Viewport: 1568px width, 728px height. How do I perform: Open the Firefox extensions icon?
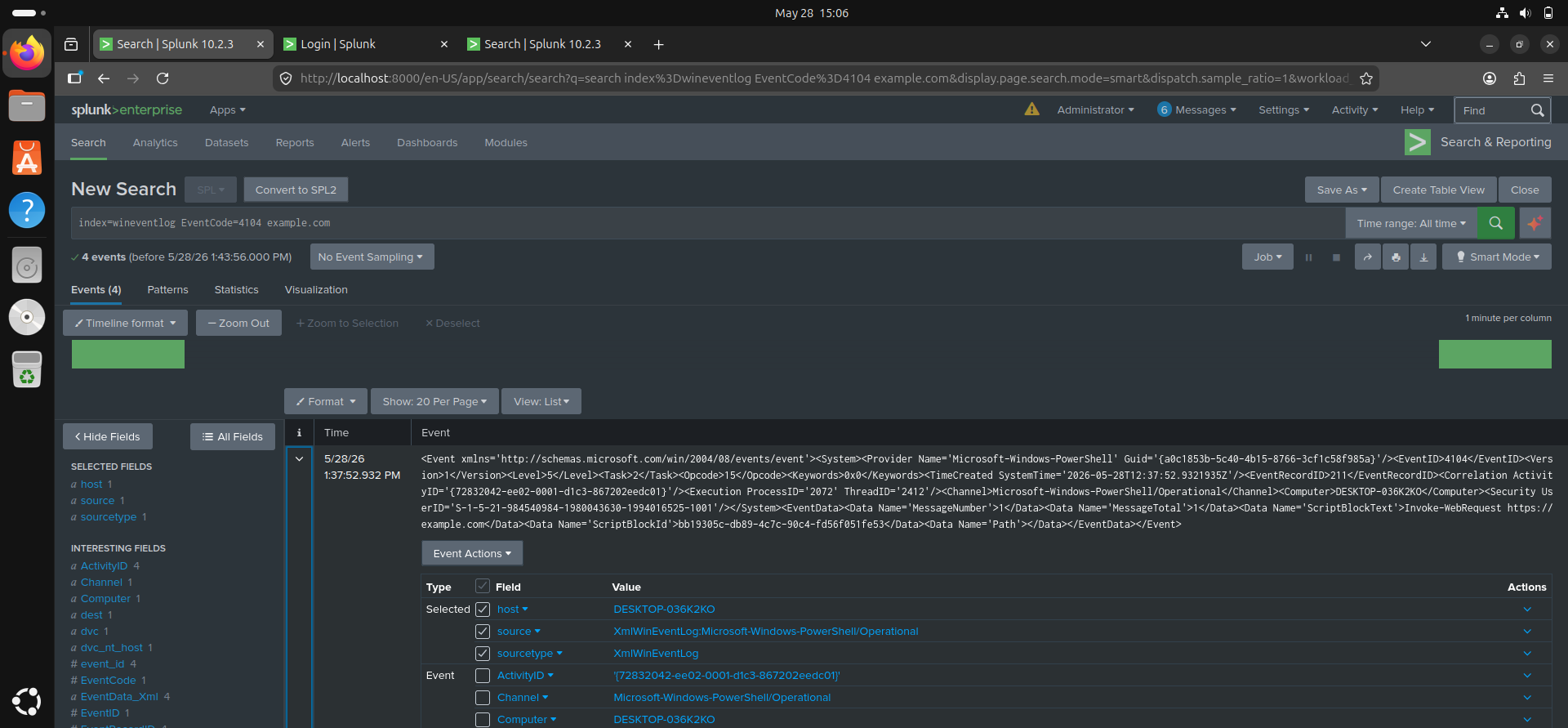coord(1519,78)
